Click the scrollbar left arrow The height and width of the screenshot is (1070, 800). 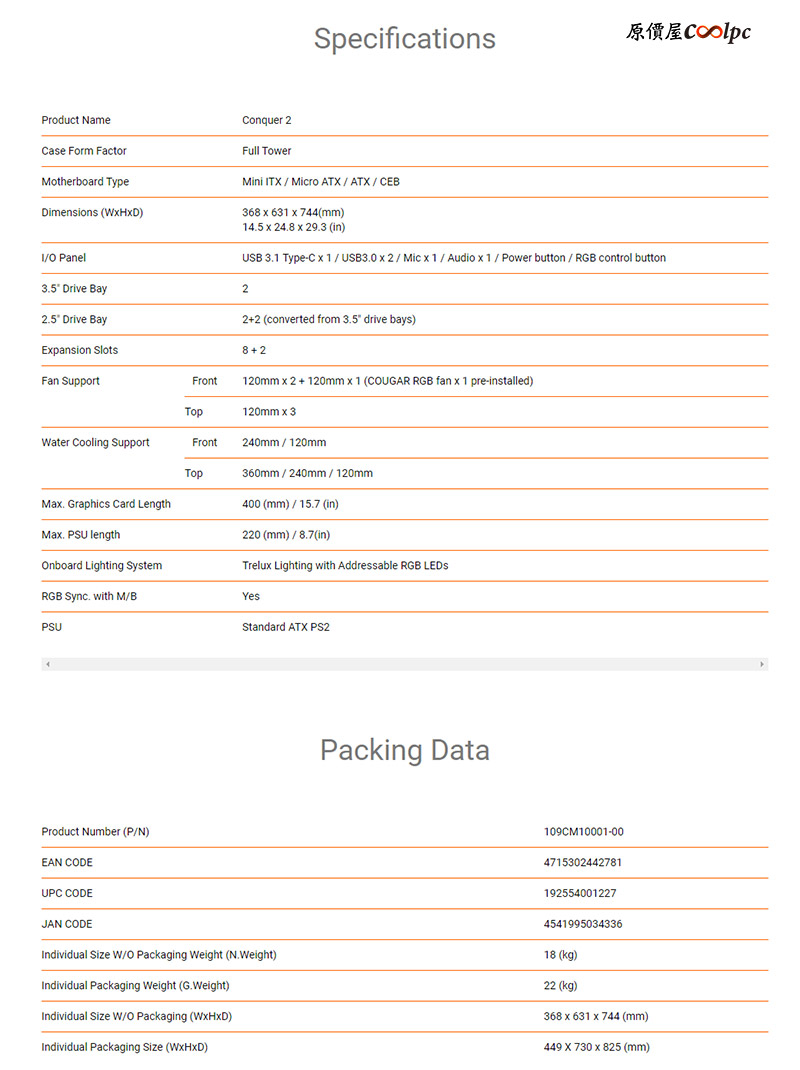coord(47,664)
